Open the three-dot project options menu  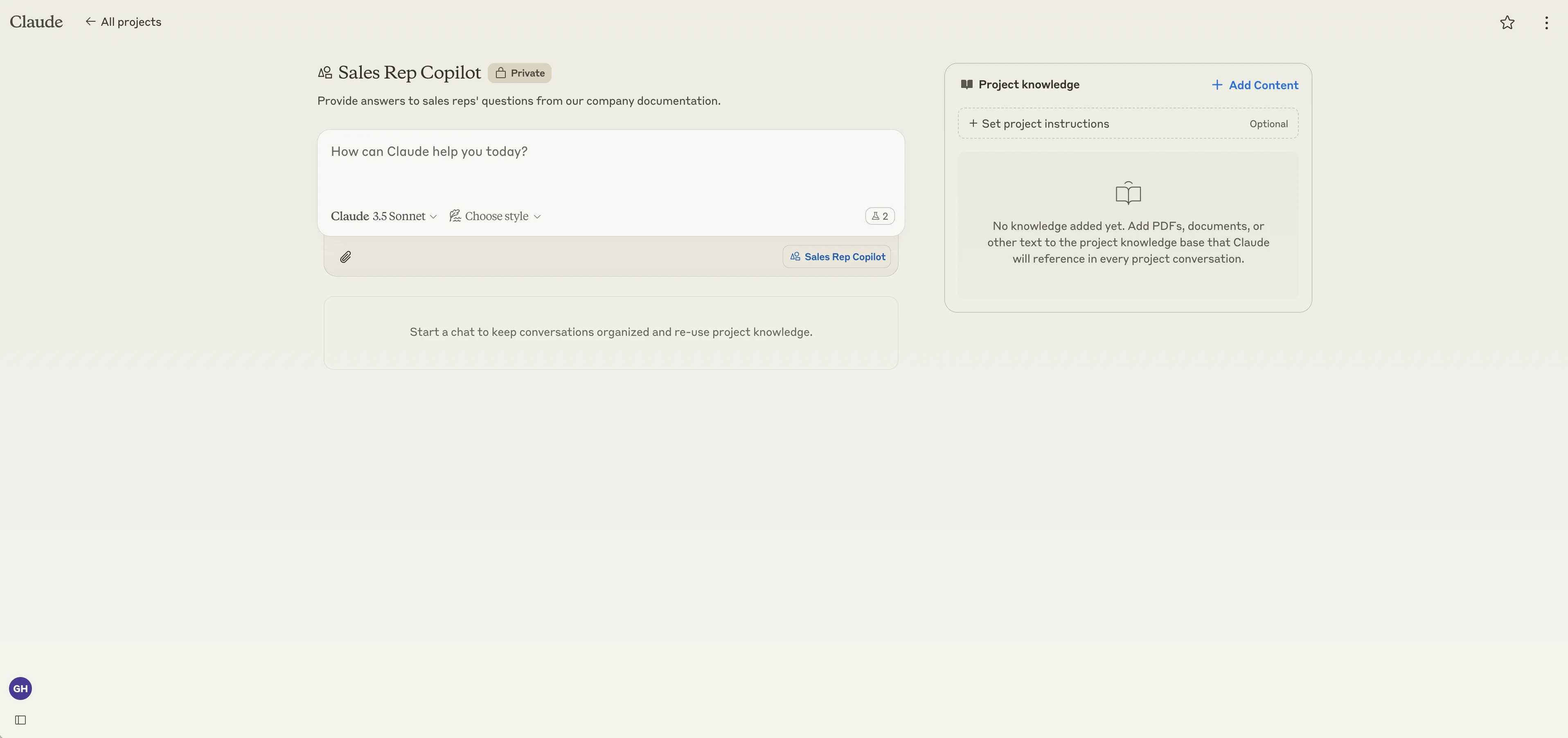pyautogui.click(x=1546, y=22)
